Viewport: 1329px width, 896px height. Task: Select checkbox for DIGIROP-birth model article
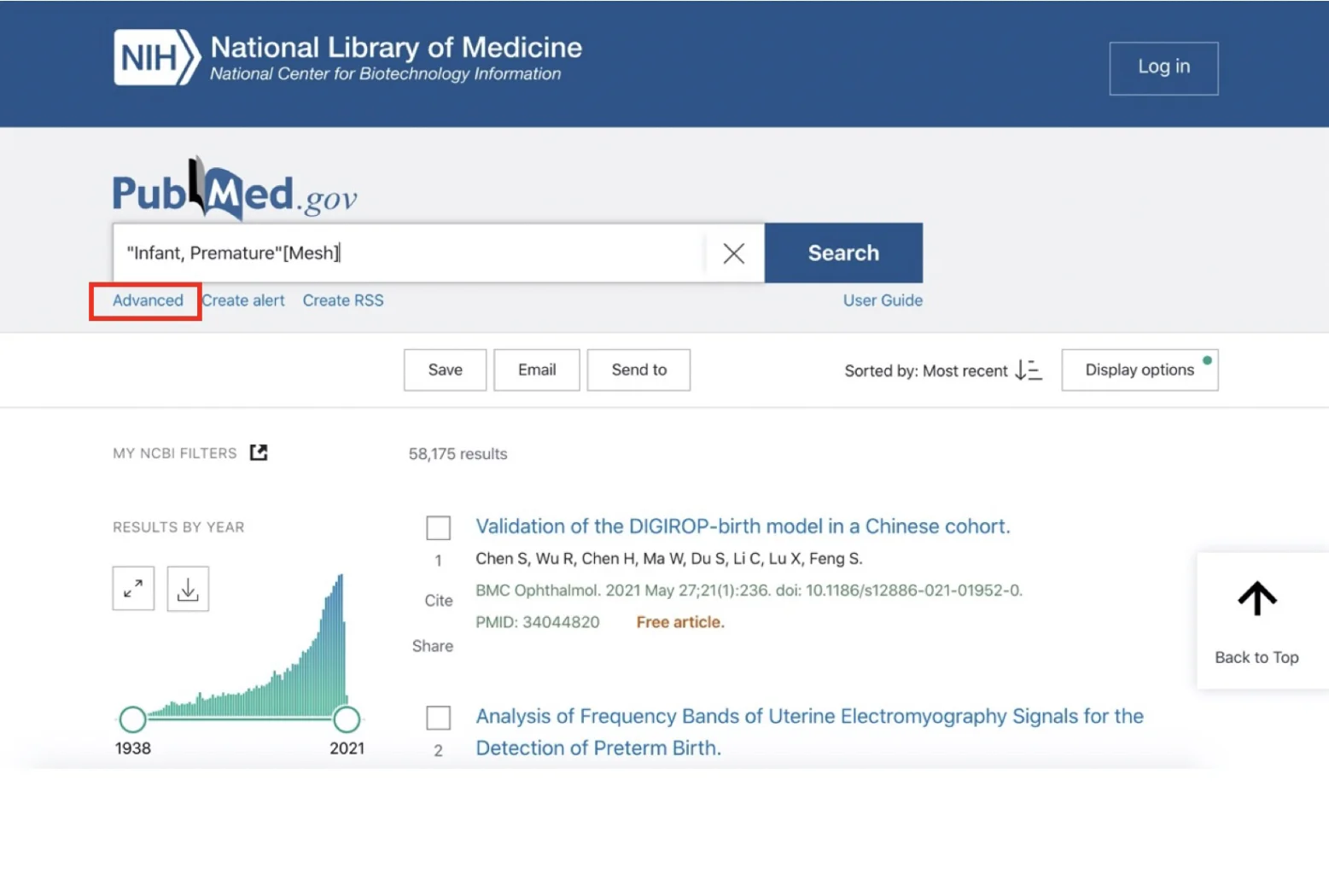click(439, 528)
